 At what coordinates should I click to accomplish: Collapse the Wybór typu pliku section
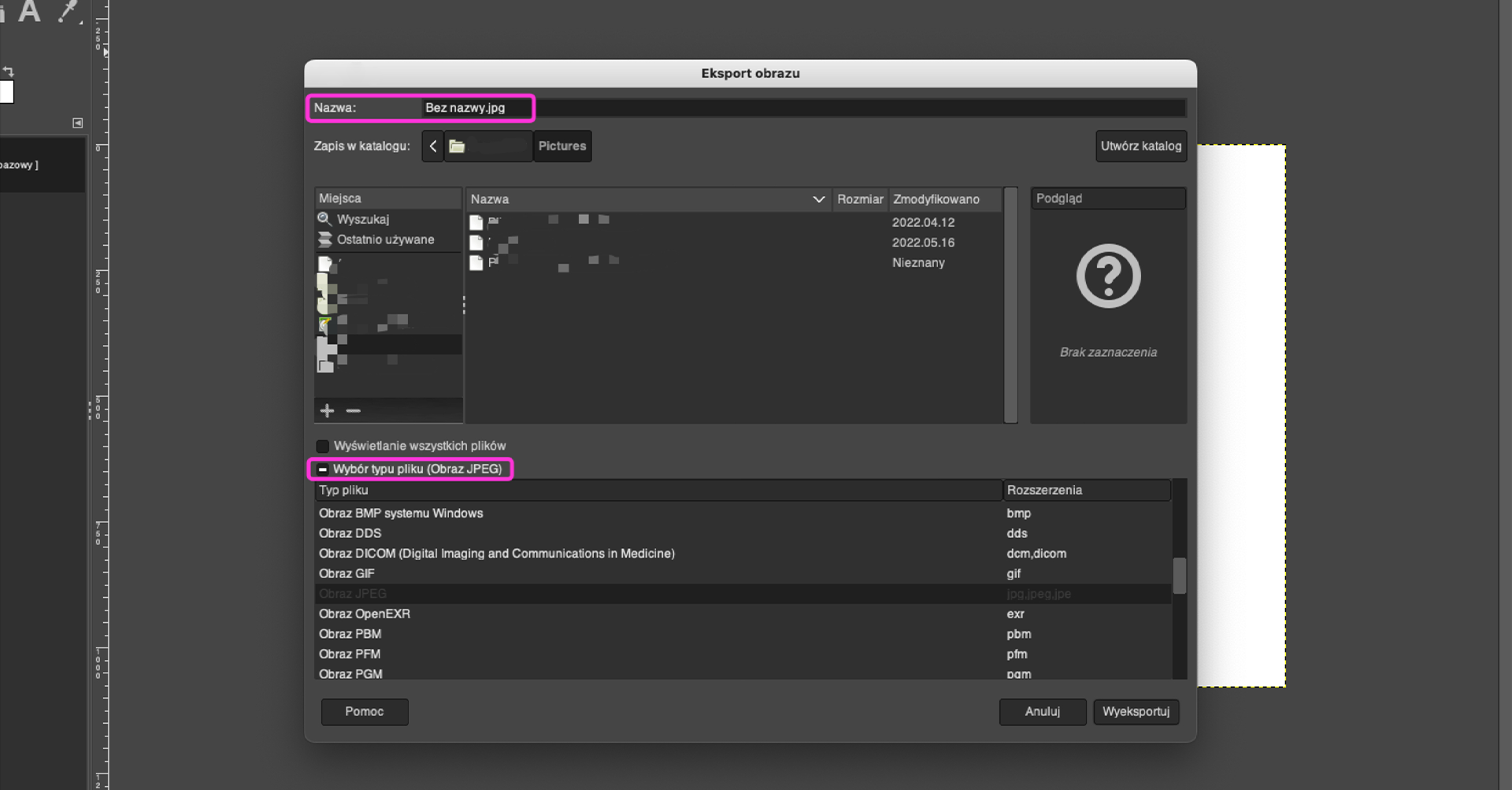click(322, 469)
